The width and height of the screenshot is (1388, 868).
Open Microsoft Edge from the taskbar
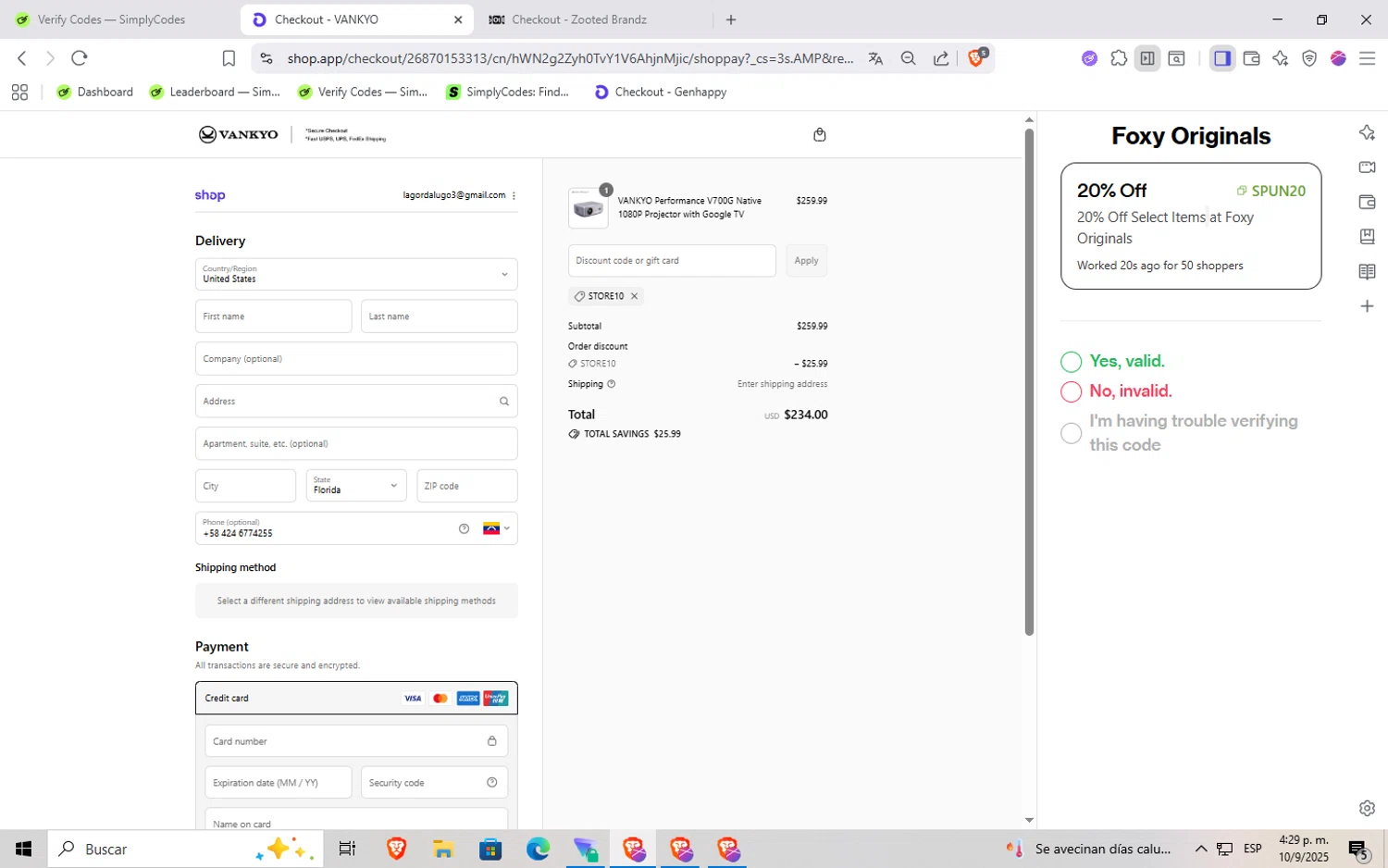pyautogui.click(x=538, y=849)
